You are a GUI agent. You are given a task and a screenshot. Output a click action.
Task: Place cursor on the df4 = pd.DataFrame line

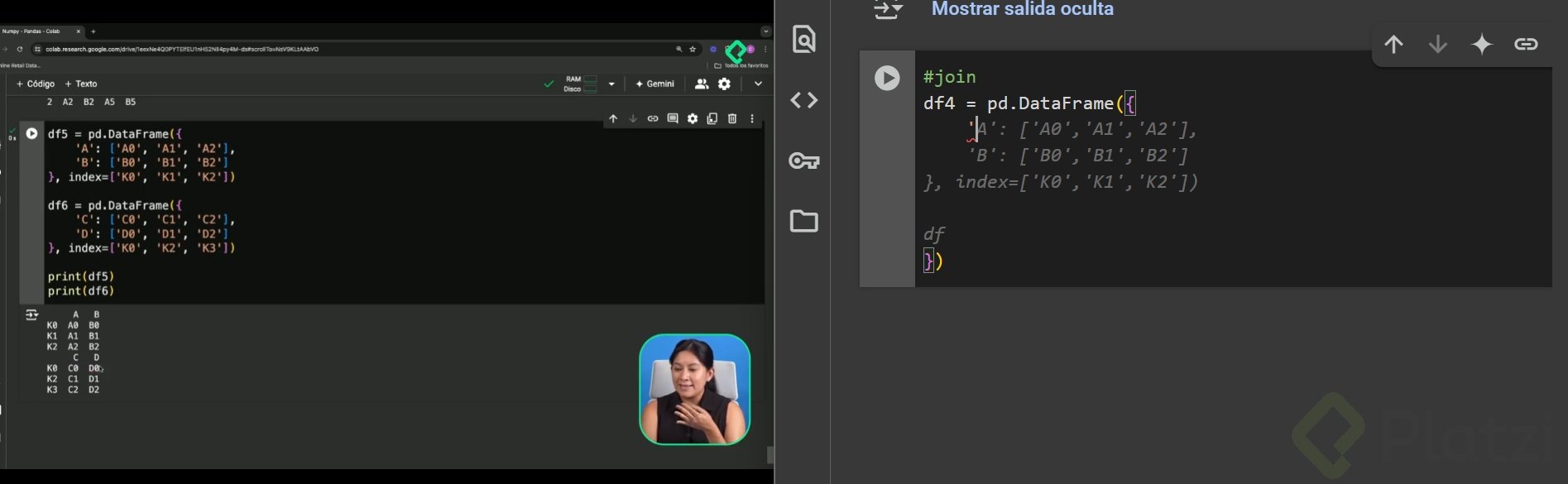[1030, 103]
